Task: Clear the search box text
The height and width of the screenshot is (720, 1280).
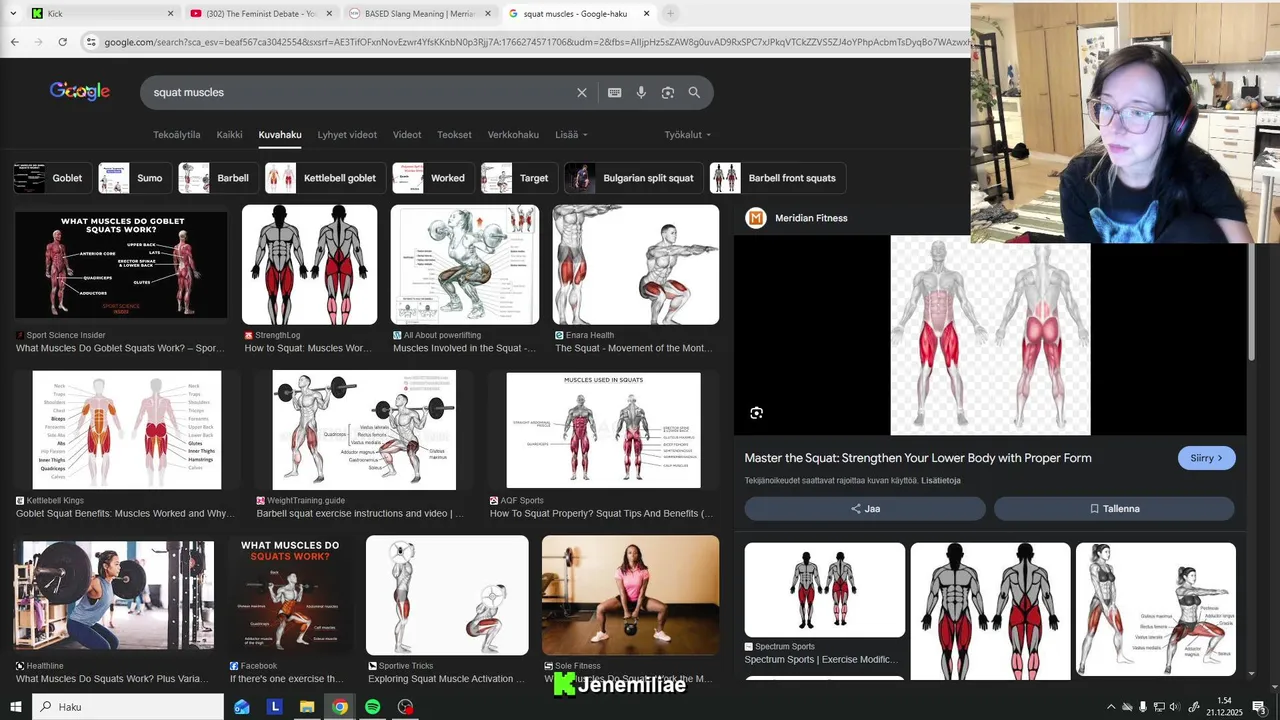Action: point(582,92)
